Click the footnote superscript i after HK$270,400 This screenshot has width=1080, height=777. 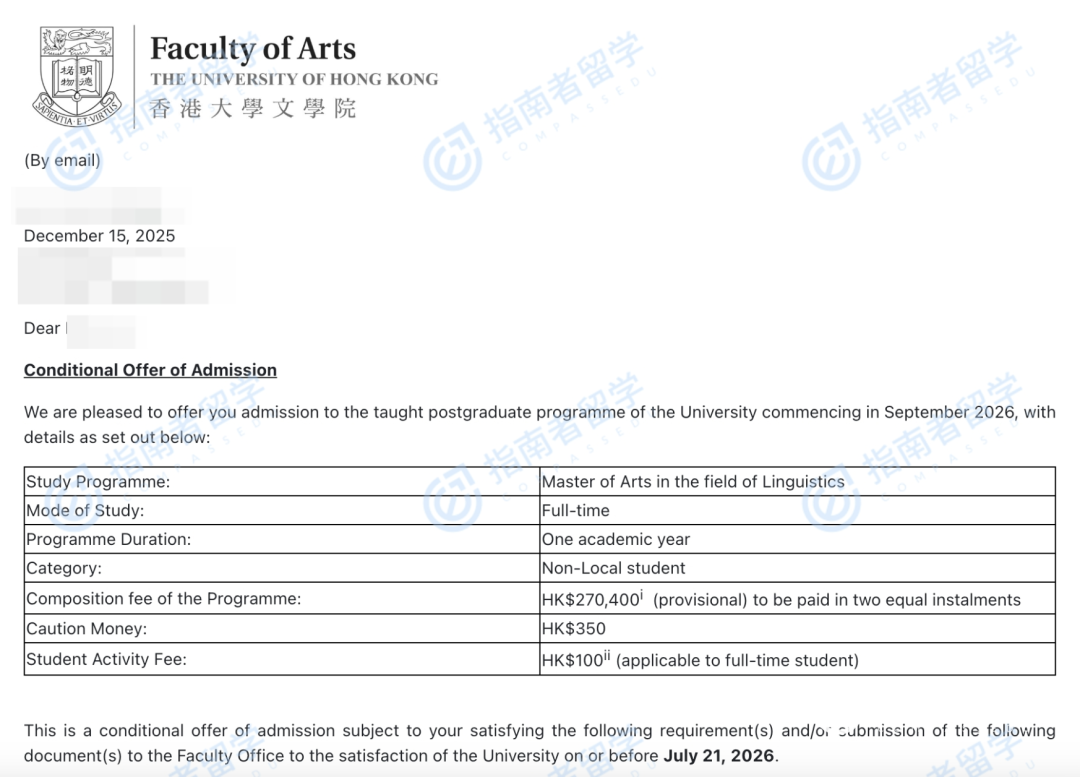tap(641, 595)
